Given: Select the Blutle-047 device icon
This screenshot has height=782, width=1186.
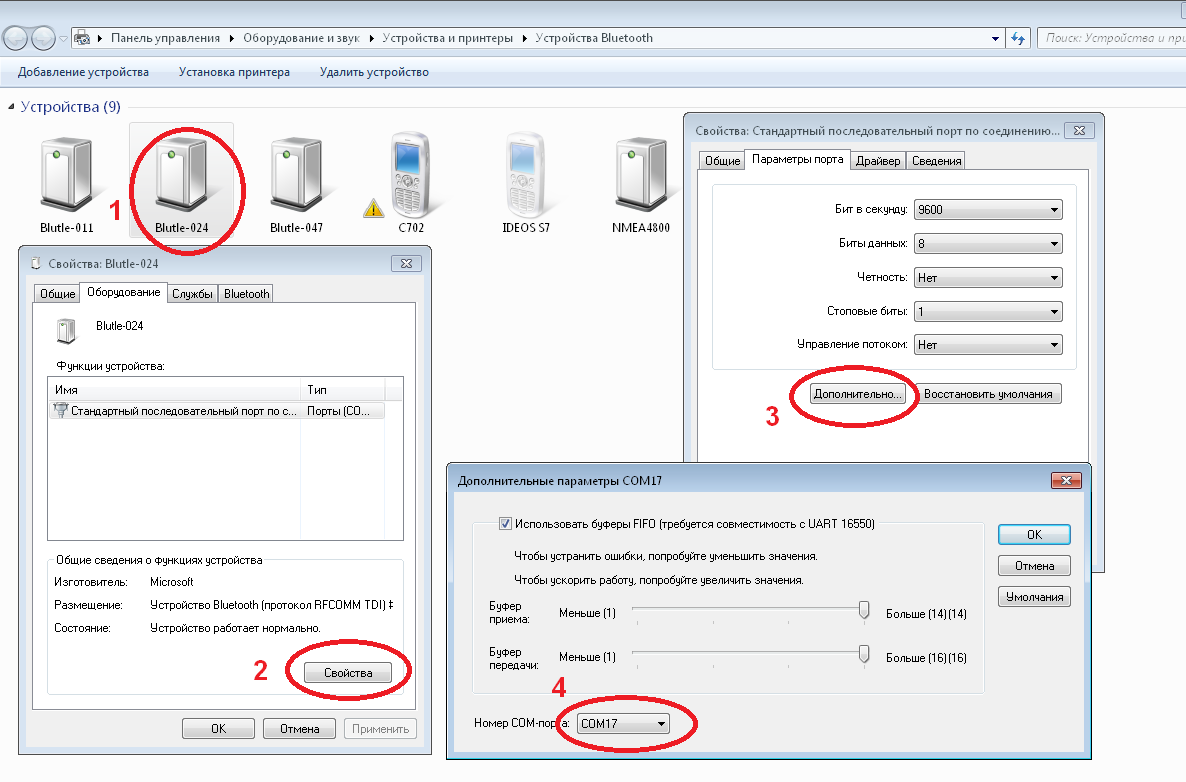Looking at the screenshot, I should click(x=296, y=174).
